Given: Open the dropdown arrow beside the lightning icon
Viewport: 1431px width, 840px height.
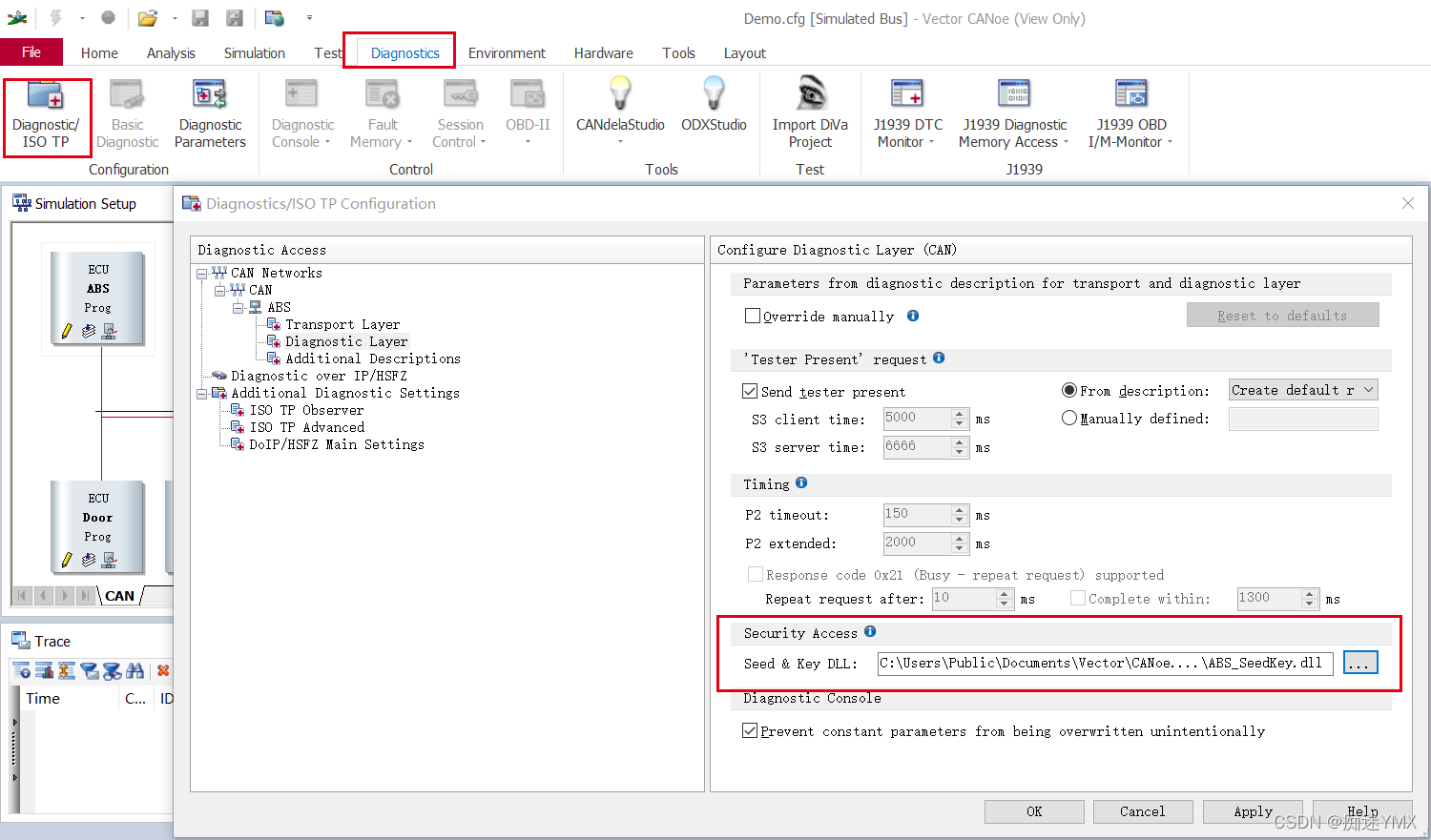Looking at the screenshot, I should (x=82, y=18).
